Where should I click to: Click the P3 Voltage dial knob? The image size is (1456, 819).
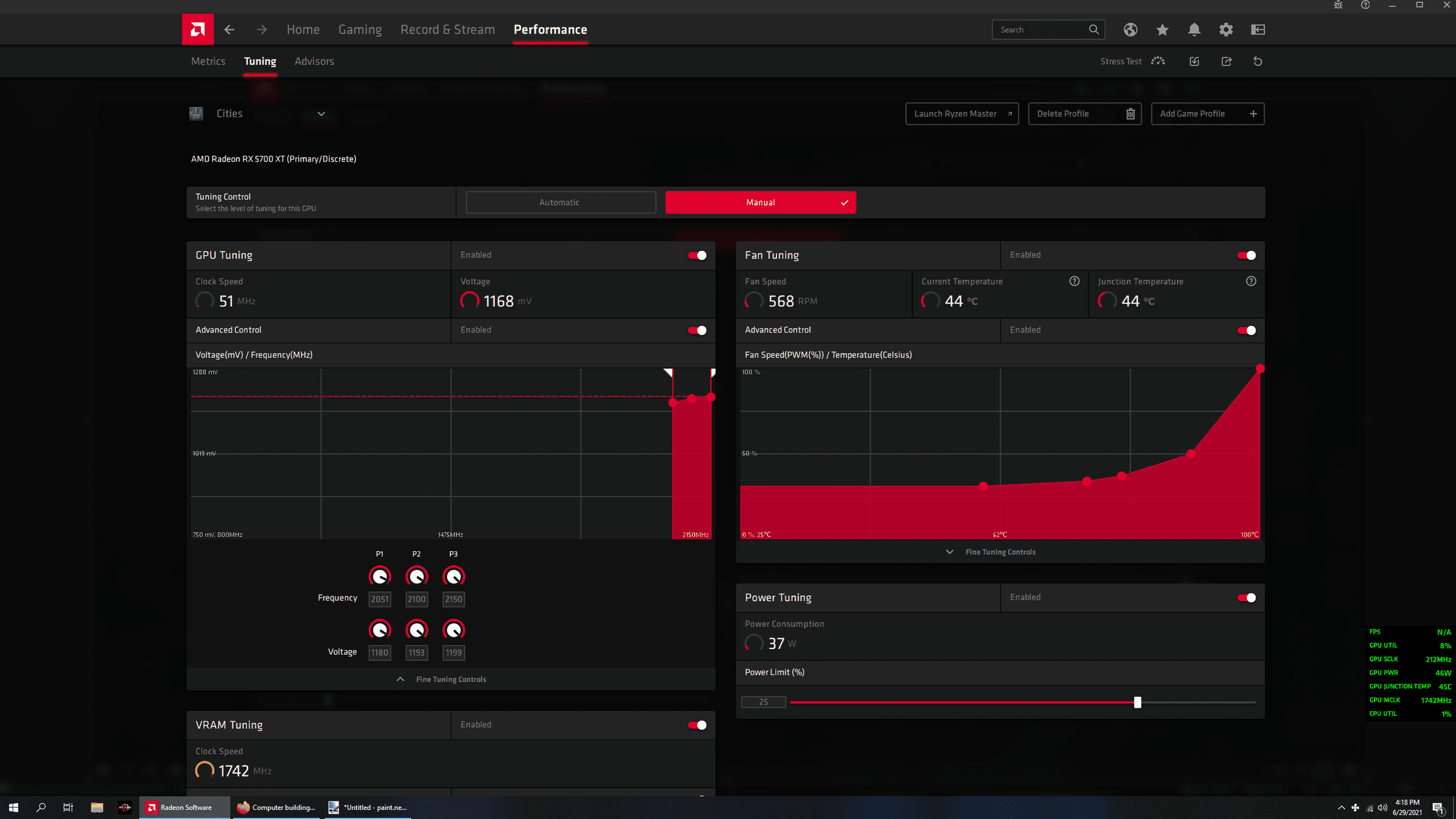point(454,630)
